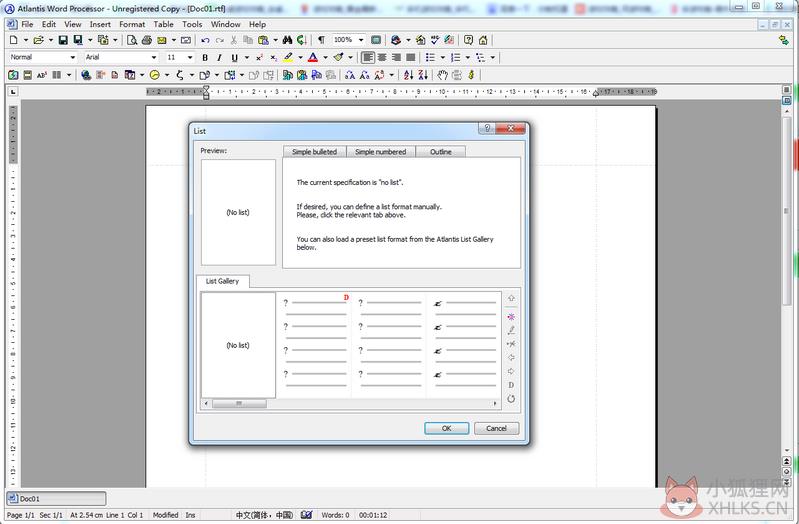This screenshot has width=799, height=524.
Task: Switch to the Outline tab
Action: click(440, 151)
